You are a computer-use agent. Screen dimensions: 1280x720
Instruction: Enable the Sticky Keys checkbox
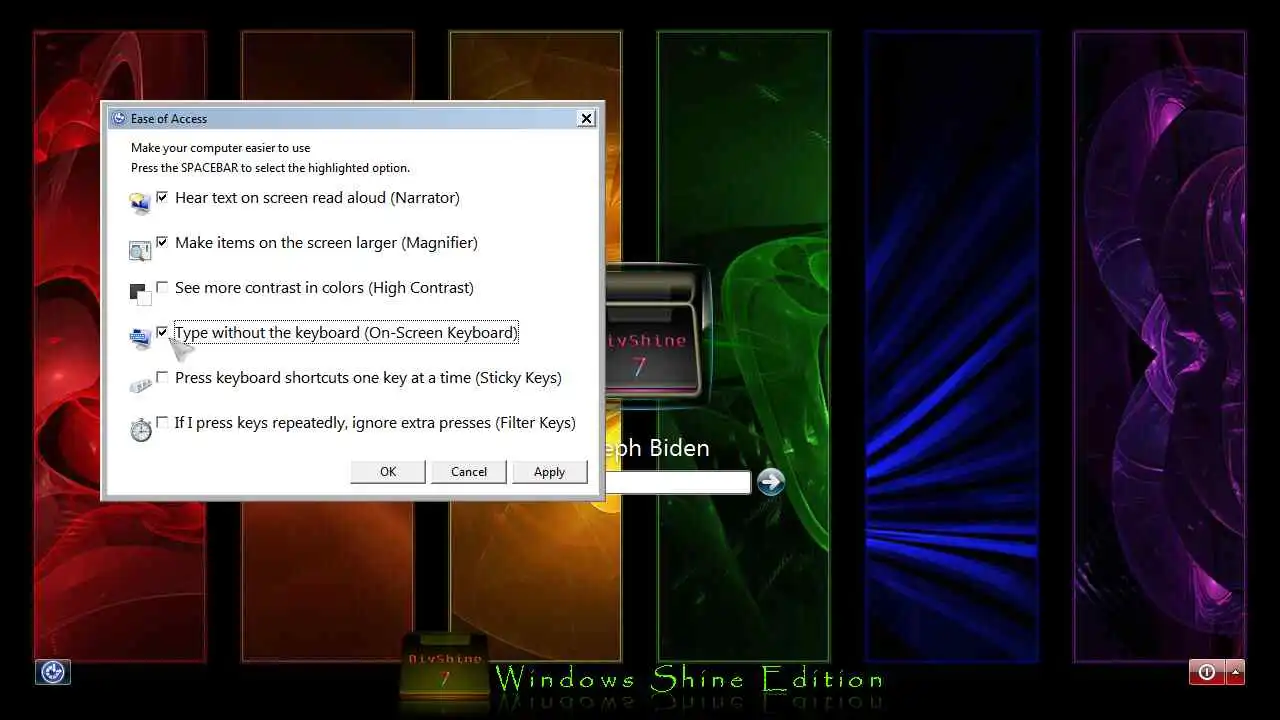tap(162, 377)
